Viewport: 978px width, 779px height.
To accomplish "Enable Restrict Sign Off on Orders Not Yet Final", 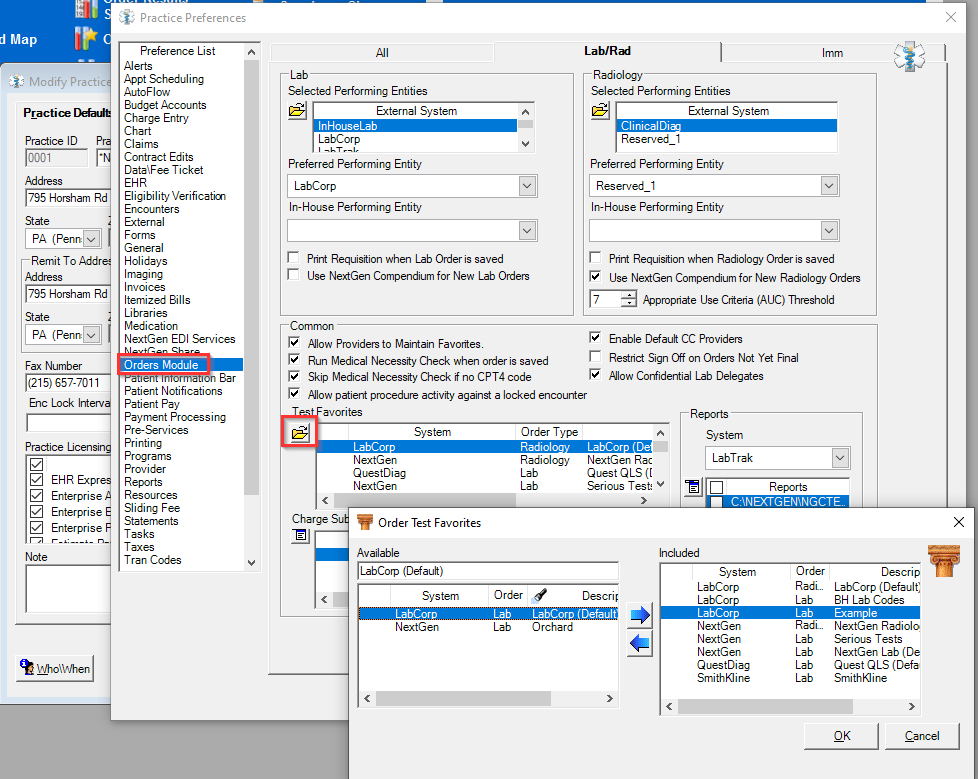I will [595, 357].
